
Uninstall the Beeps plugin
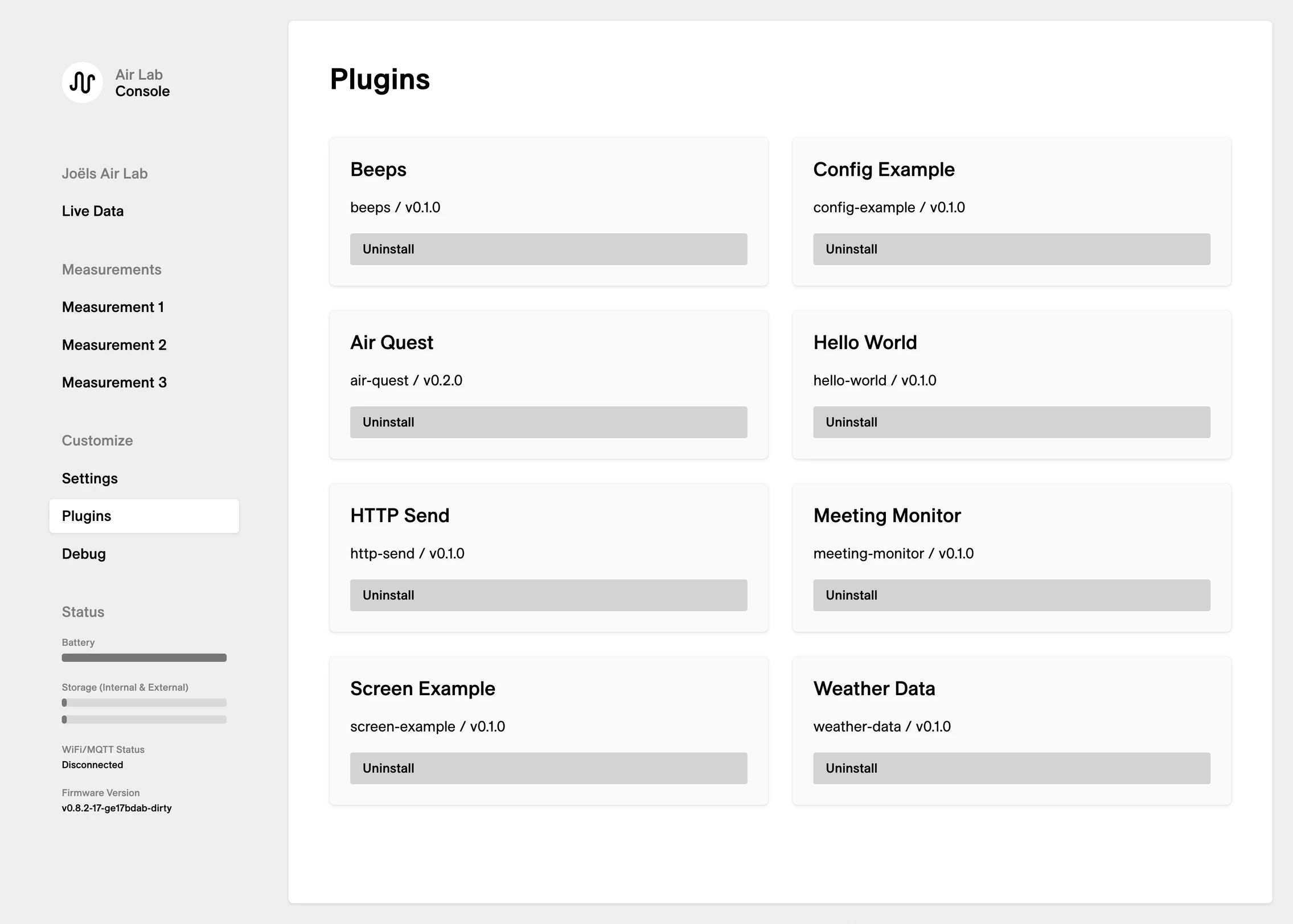[548, 249]
